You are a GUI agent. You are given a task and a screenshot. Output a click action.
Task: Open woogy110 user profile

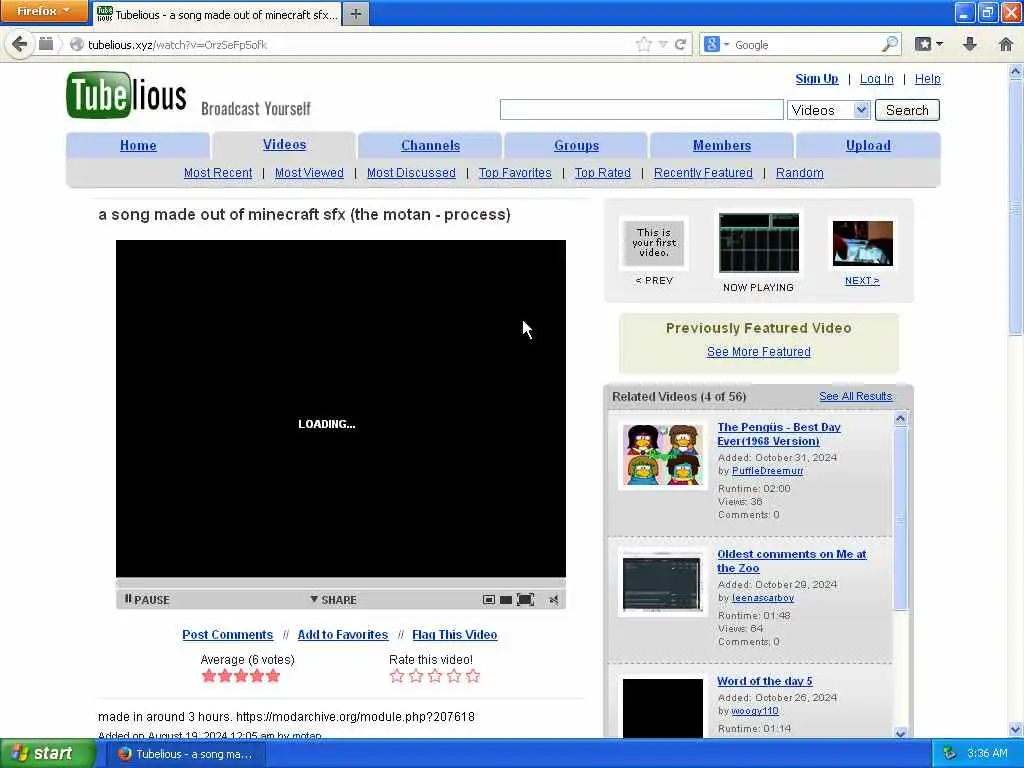(755, 711)
